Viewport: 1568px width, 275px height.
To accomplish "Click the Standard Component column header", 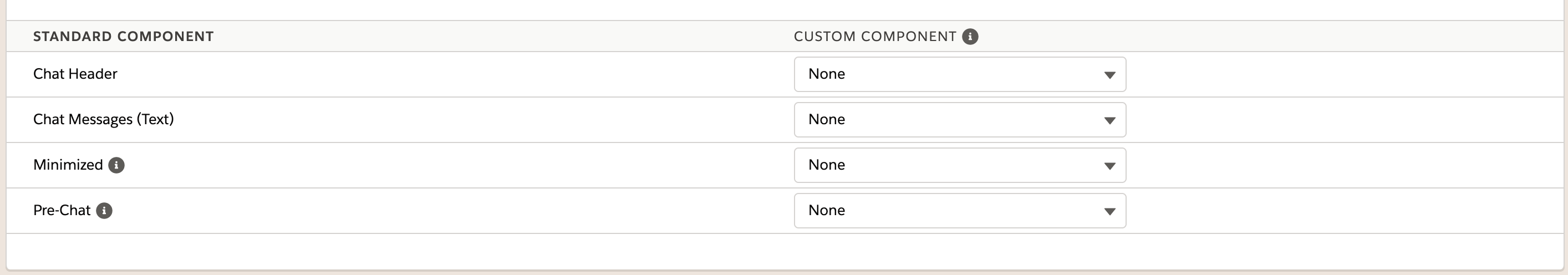I will [x=123, y=37].
